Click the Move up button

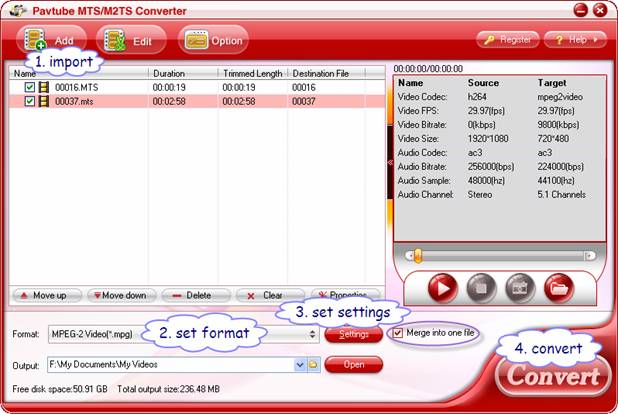click(47, 295)
